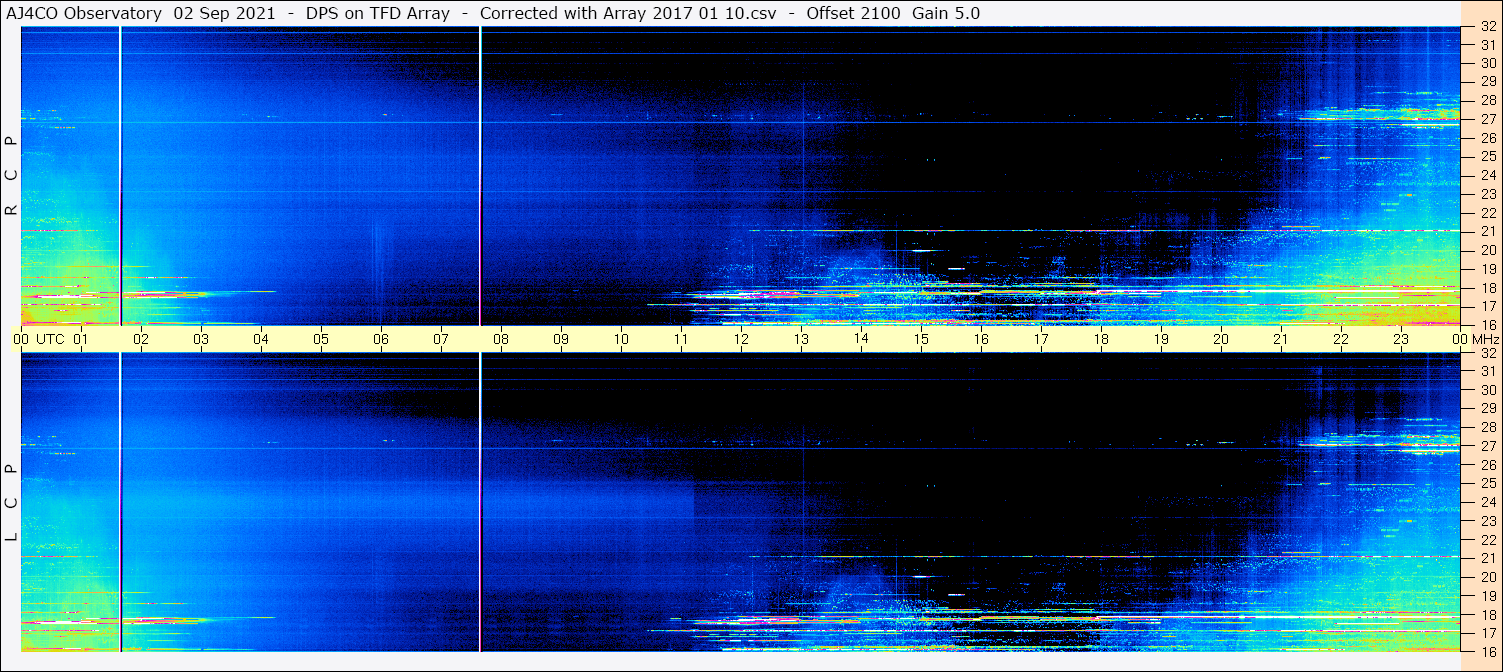Viewport: 1503px width, 672px height.
Task: Pick the 23 hour label on the time axis
Action: (1401, 339)
